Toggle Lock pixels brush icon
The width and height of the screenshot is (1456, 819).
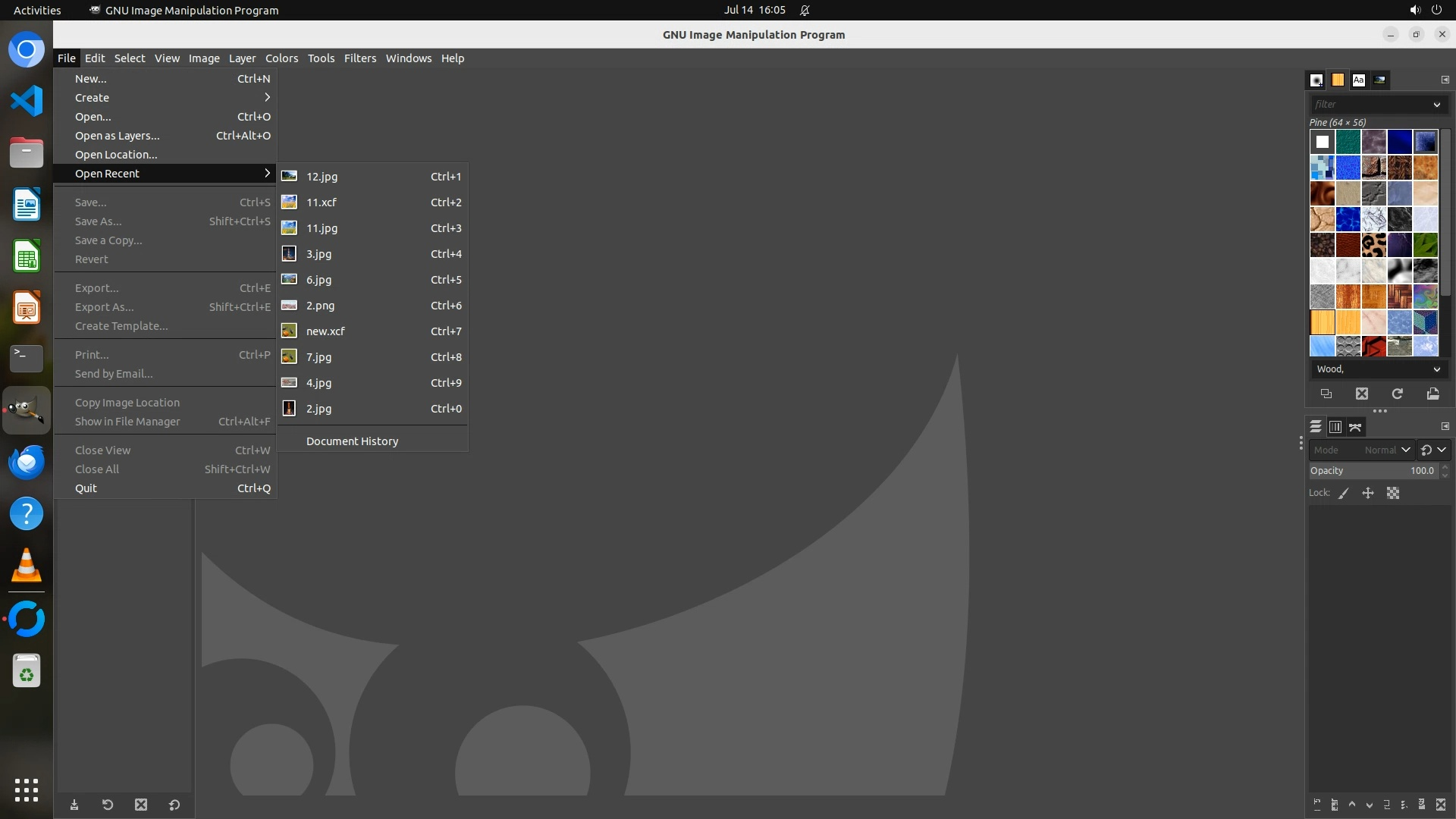point(1344,493)
